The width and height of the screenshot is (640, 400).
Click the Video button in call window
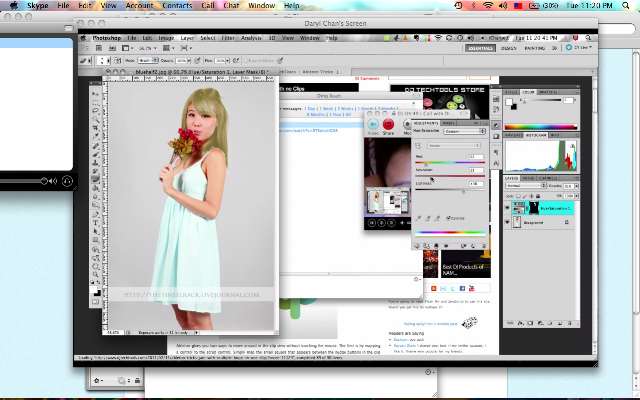coord(373,124)
